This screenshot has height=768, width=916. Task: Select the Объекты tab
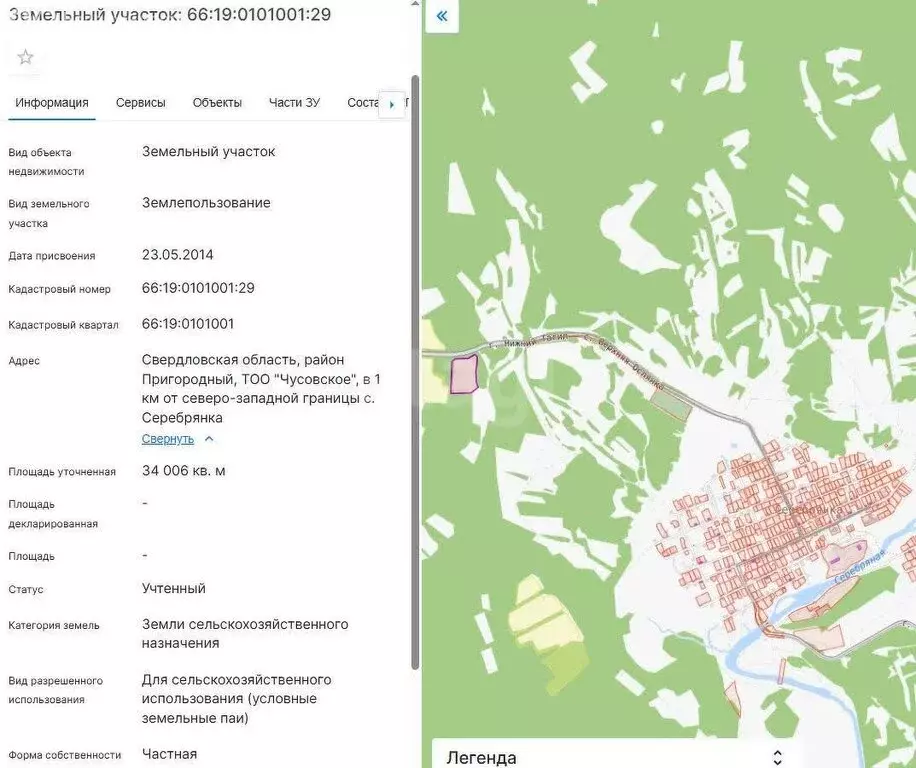(x=217, y=103)
